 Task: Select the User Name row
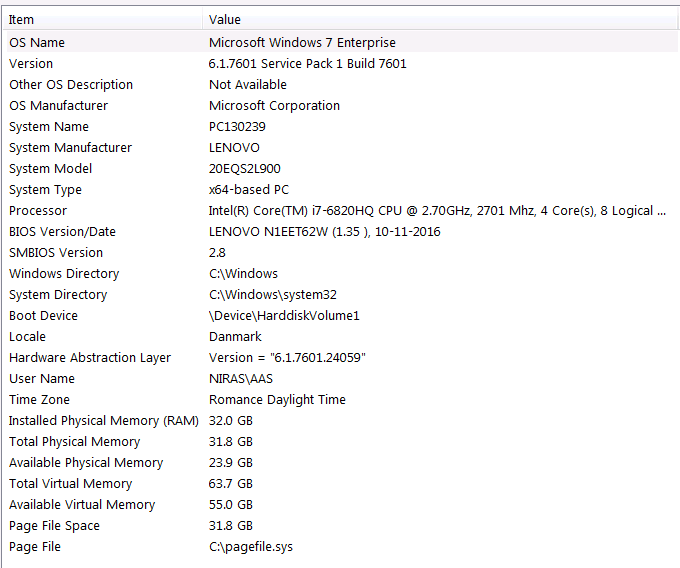[x=342, y=379]
